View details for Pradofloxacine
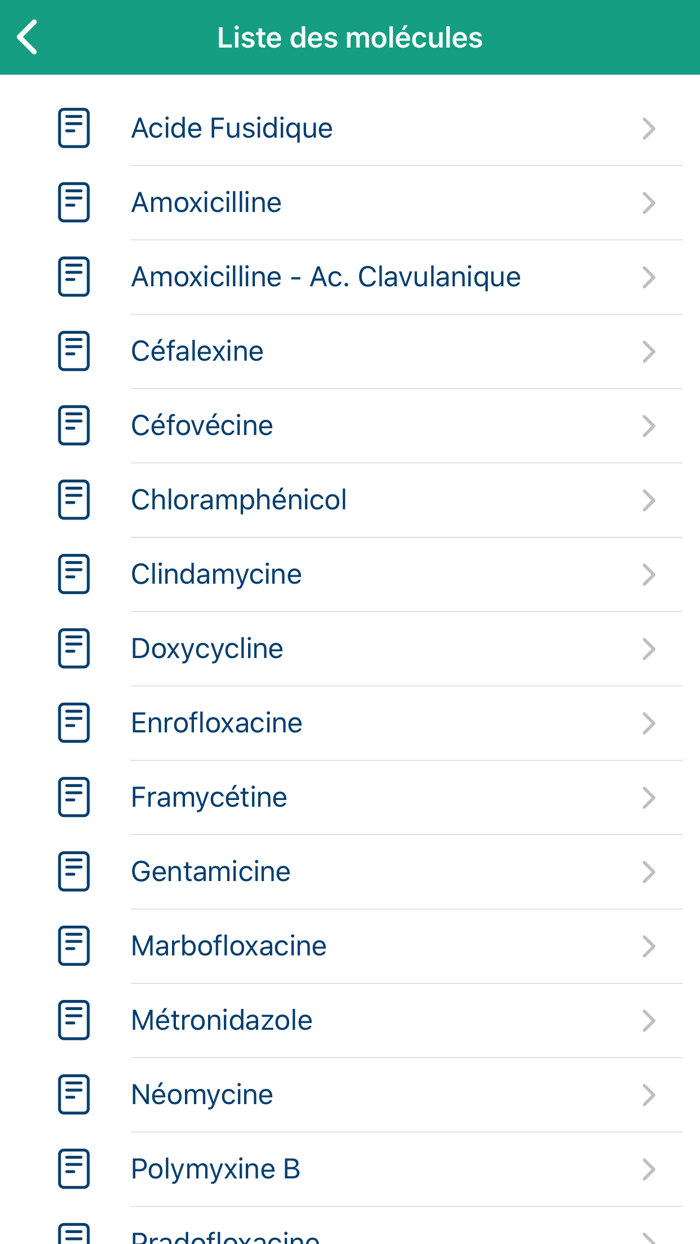The height and width of the screenshot is (1244, 700). pyautogui.click(x=350, y=1234)
